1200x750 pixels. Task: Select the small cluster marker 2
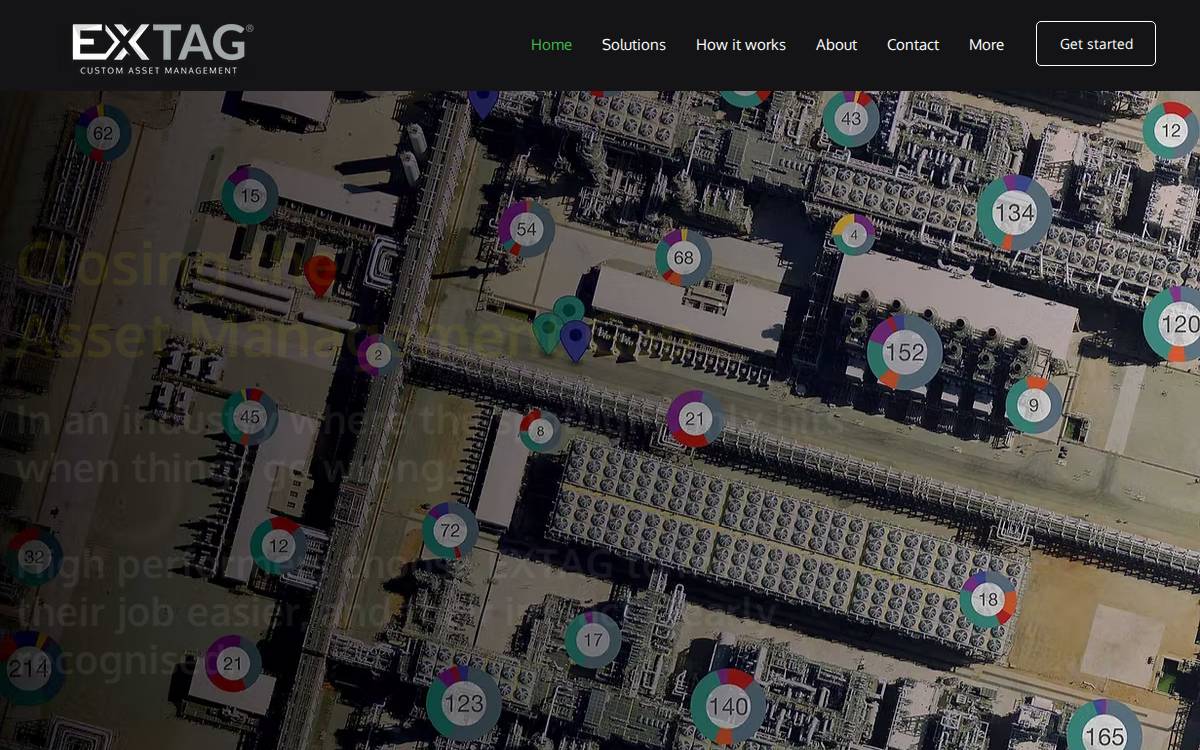point(378,354)
